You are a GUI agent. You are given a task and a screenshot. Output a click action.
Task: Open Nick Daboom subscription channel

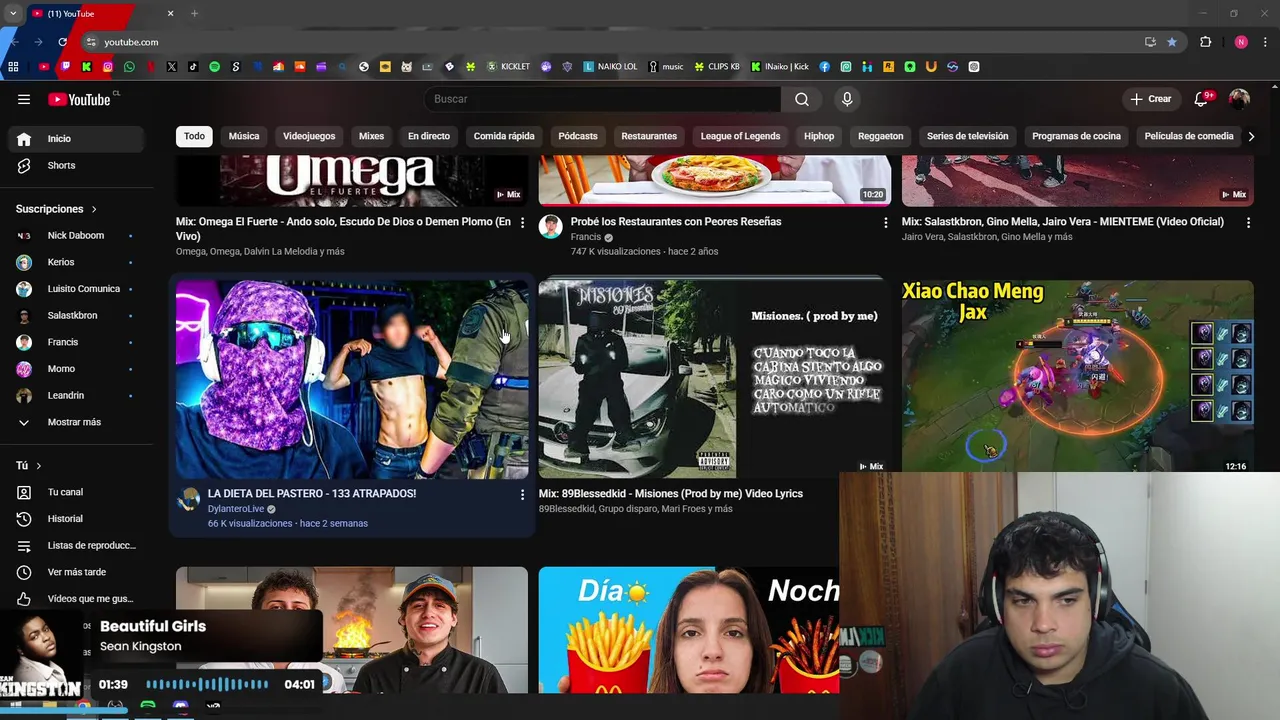click(76, 235)
